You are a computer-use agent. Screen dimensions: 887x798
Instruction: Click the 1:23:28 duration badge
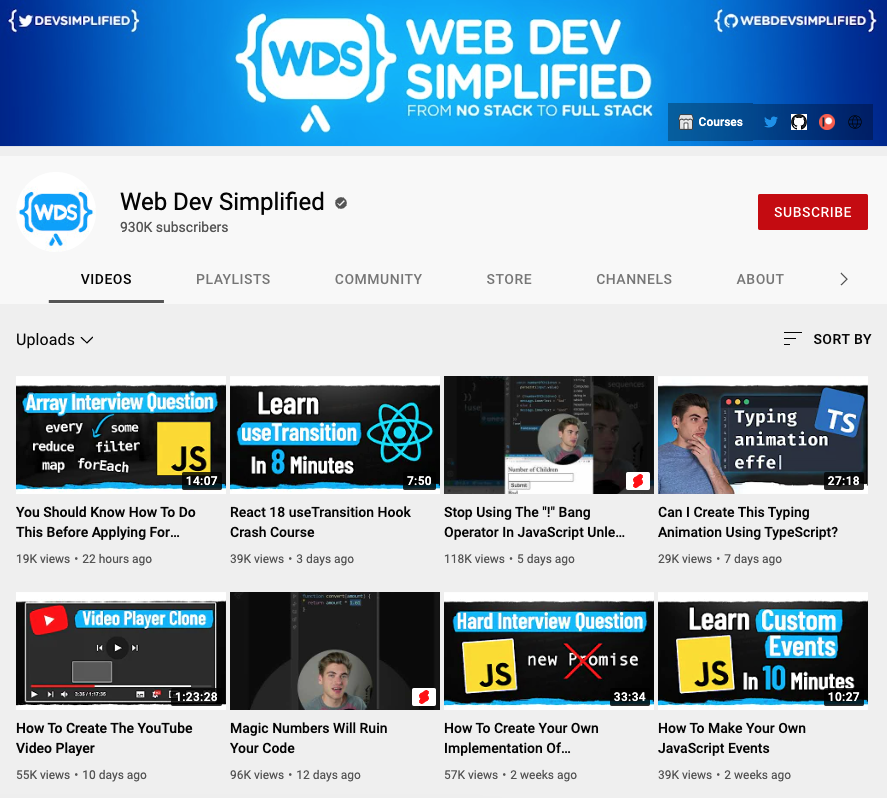click(196, 697)
